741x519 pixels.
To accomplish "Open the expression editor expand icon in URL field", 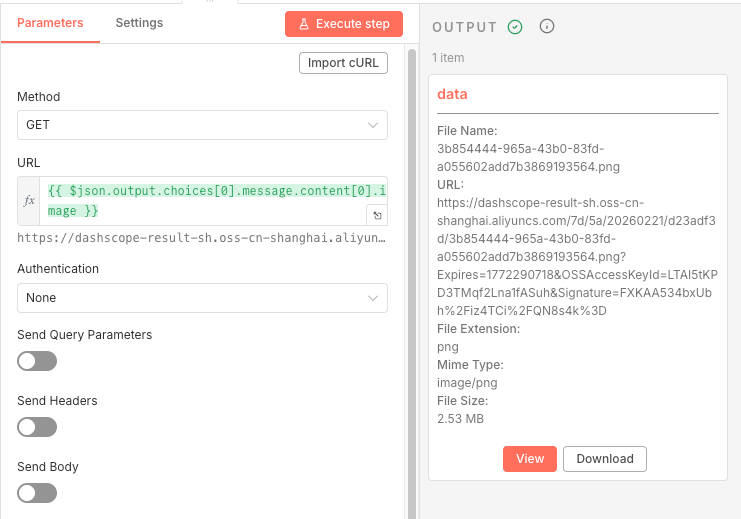I will (376, 215).
